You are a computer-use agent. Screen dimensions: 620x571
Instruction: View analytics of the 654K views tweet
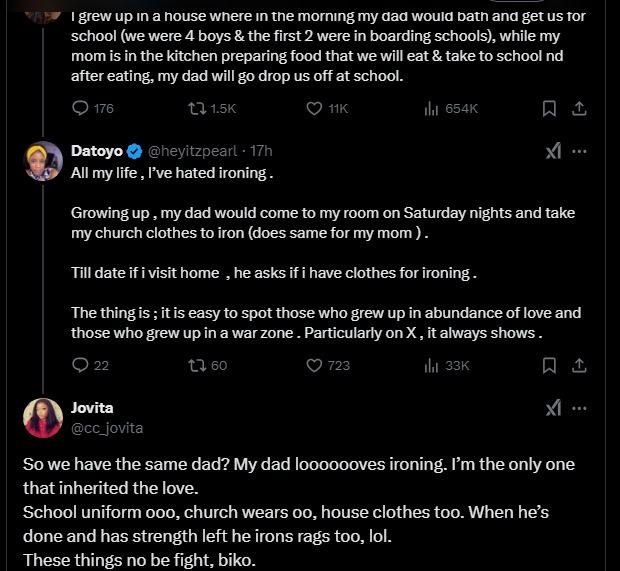(x=432, y=108)
